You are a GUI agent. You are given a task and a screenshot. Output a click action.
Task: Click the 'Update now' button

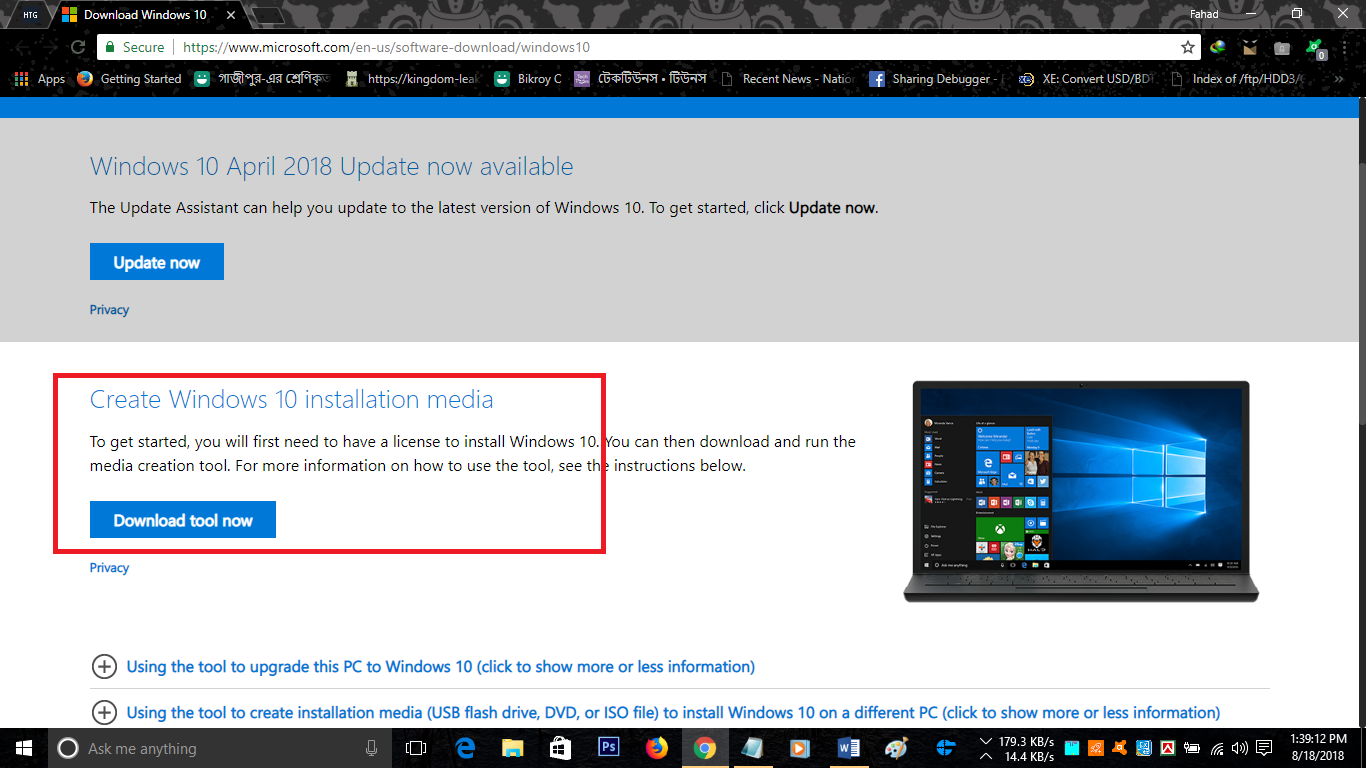pyautogui.click(x=157, y=262)
